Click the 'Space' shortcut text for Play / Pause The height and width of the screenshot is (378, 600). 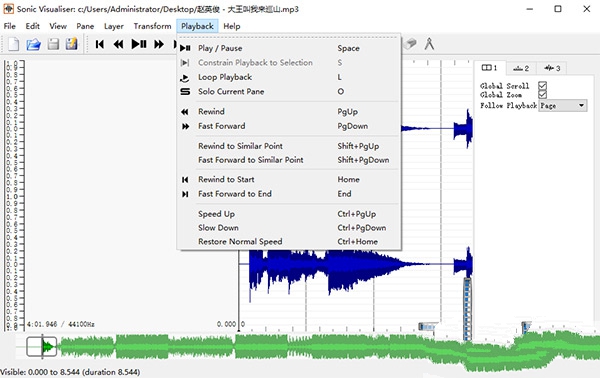click(x=348, y=48)
